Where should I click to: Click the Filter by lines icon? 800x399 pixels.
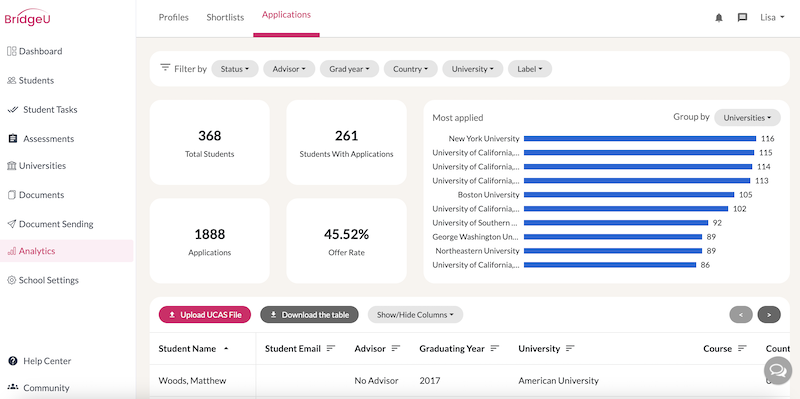tap(165, 67)
